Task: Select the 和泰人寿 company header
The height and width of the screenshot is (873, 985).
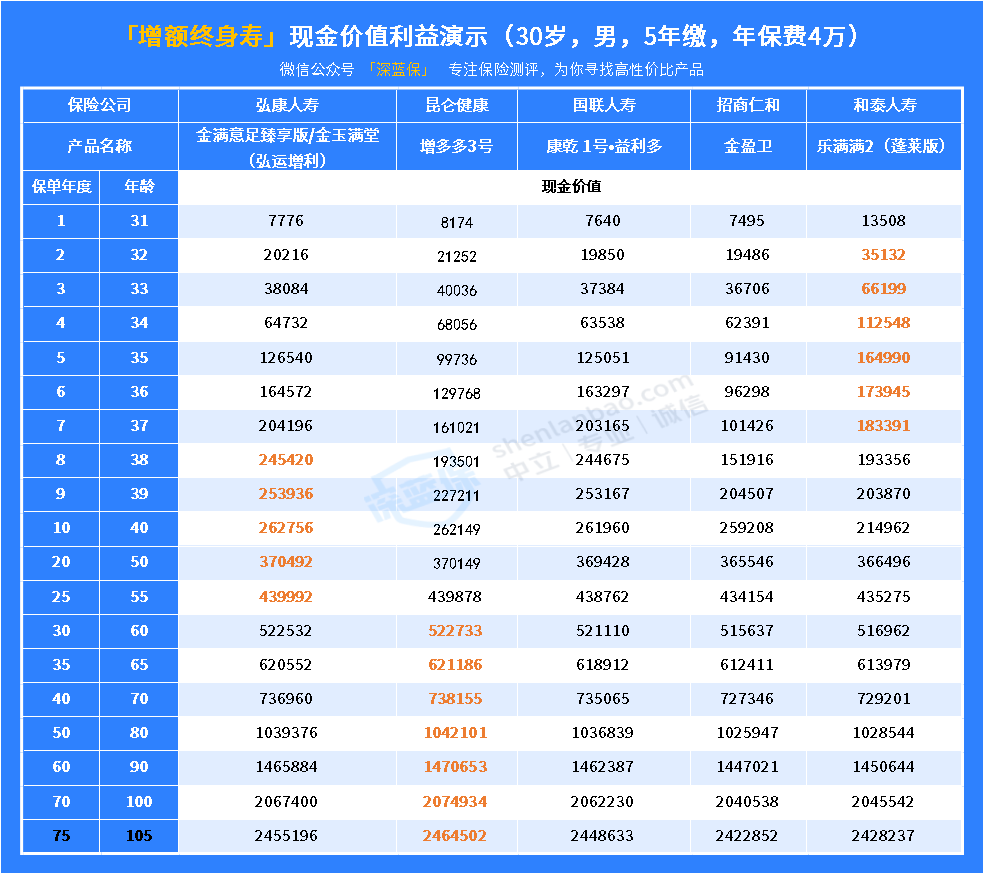Action: (884, 105)
